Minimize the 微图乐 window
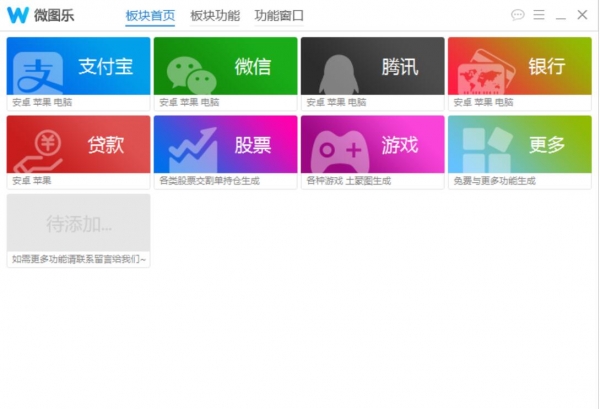The width and height of the screenshot is (600, 409). click(x=561, y=18)
